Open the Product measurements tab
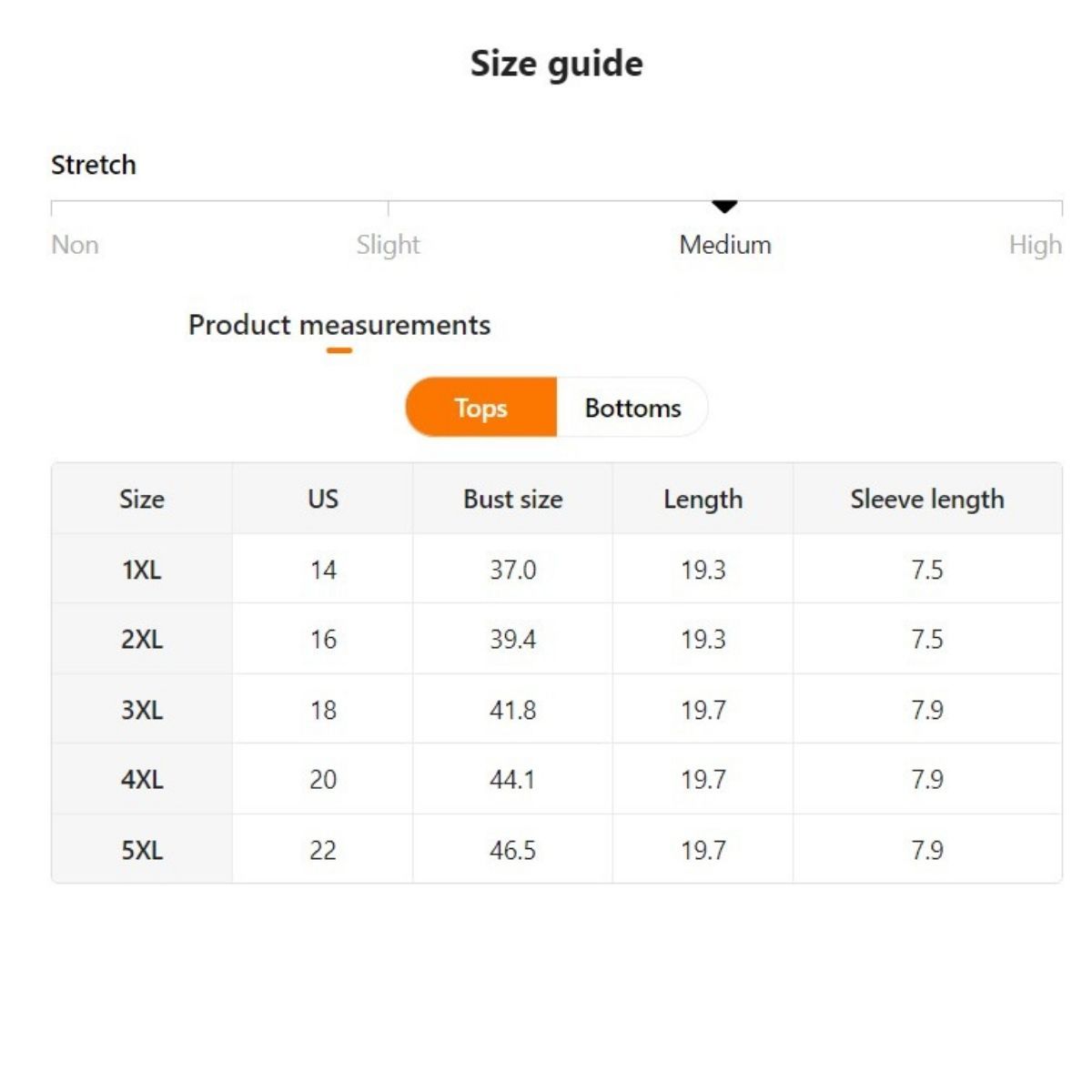This screenshot has height=1092, width=1092. point(339,325)
